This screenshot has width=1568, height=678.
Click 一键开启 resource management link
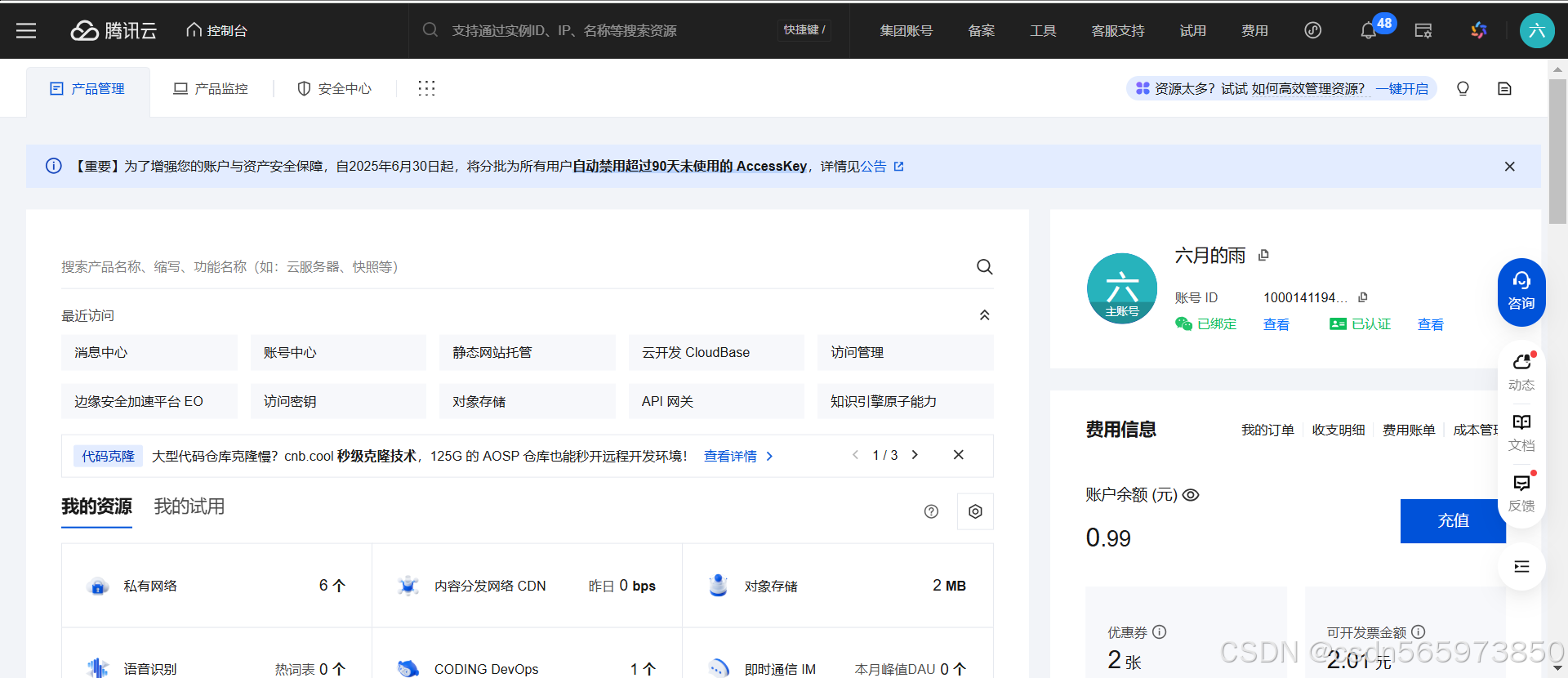point(1401,88)
